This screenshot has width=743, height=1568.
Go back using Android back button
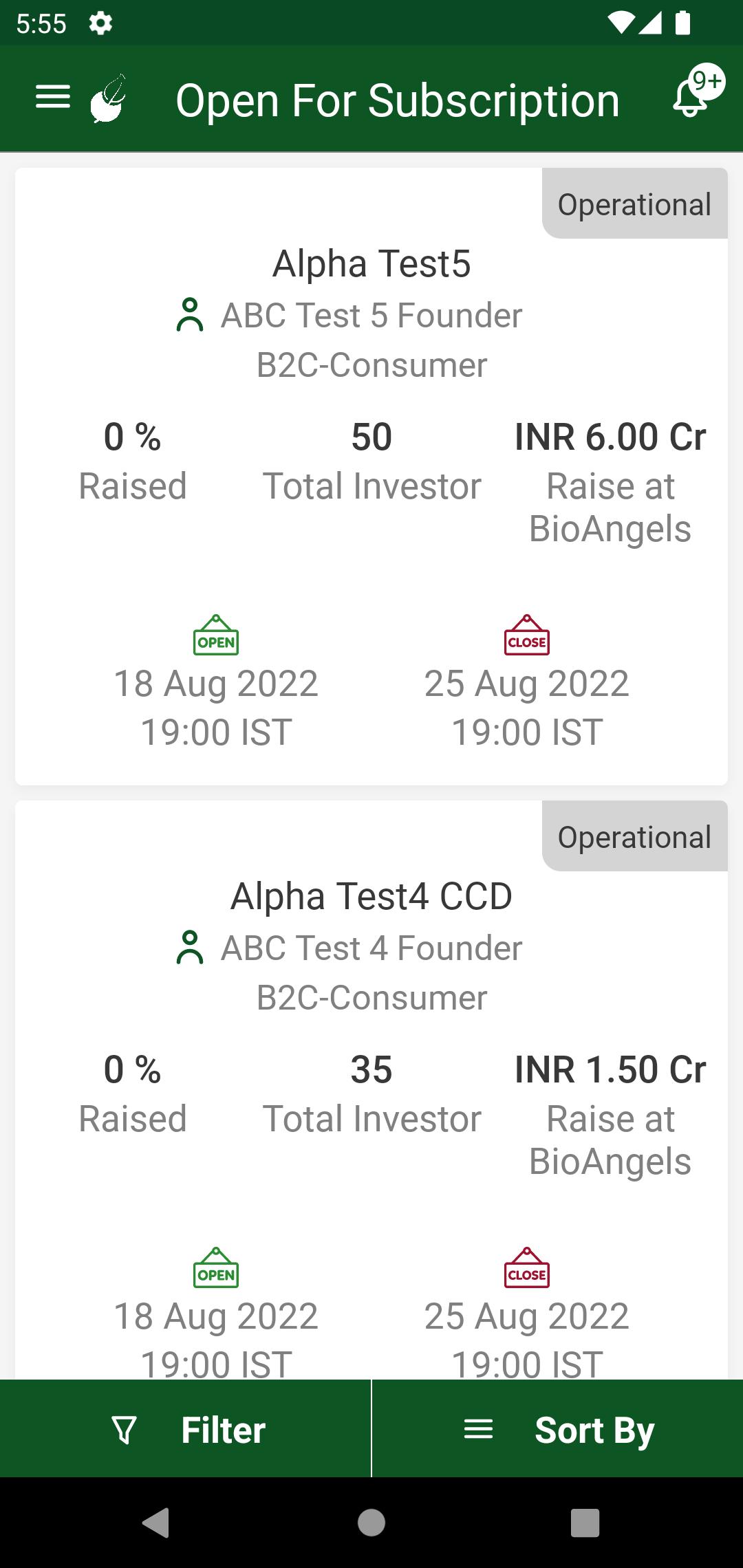[155, 1523]
